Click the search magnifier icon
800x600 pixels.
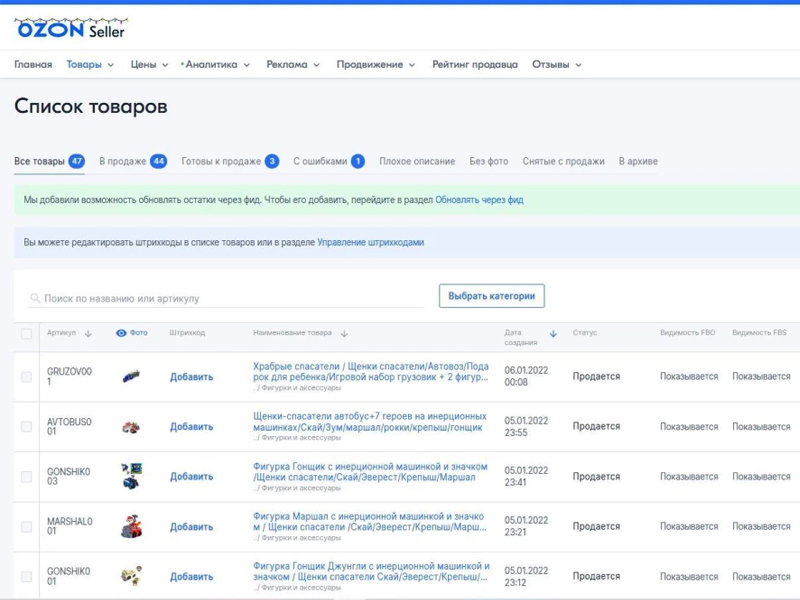[35, 298]
